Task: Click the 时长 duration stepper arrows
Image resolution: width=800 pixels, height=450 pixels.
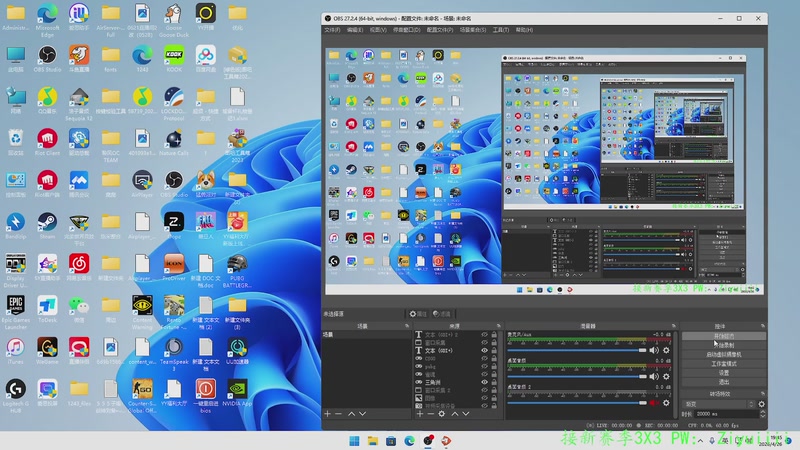Action: [762, 414]
